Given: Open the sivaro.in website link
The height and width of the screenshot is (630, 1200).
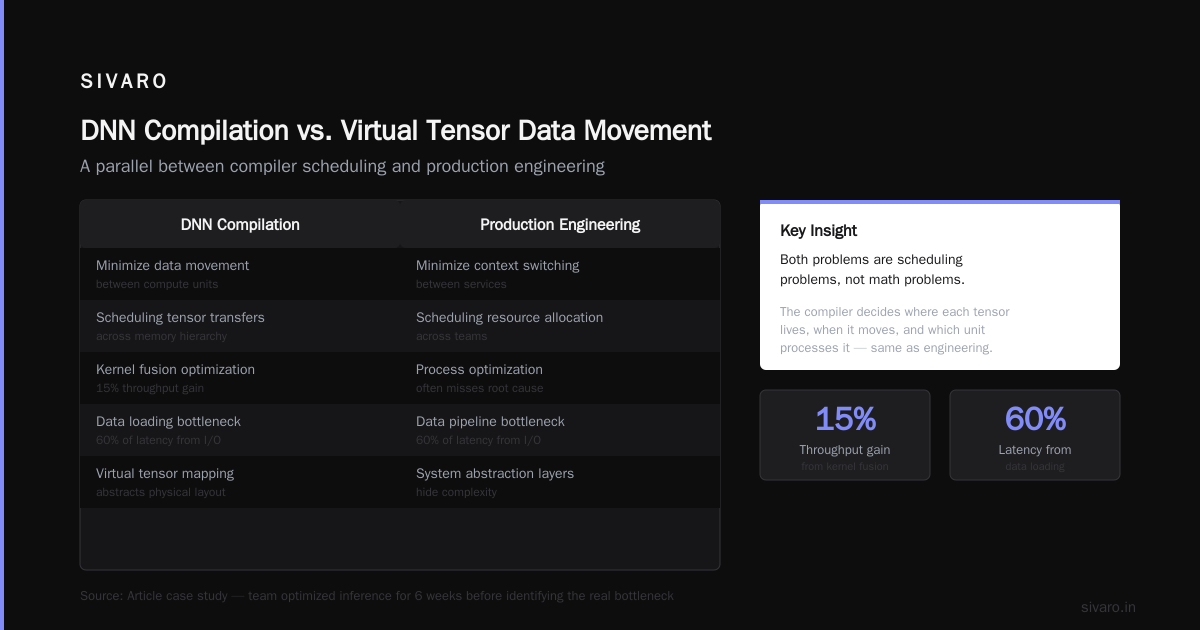Looking at the screenshot, I should [x=1108, y=607].
